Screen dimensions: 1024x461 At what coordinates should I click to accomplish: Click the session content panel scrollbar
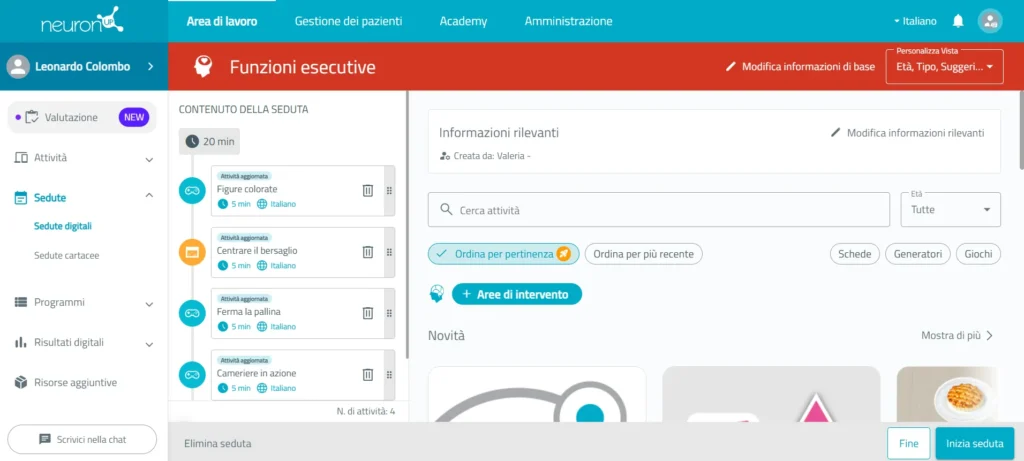click(408, 224)
